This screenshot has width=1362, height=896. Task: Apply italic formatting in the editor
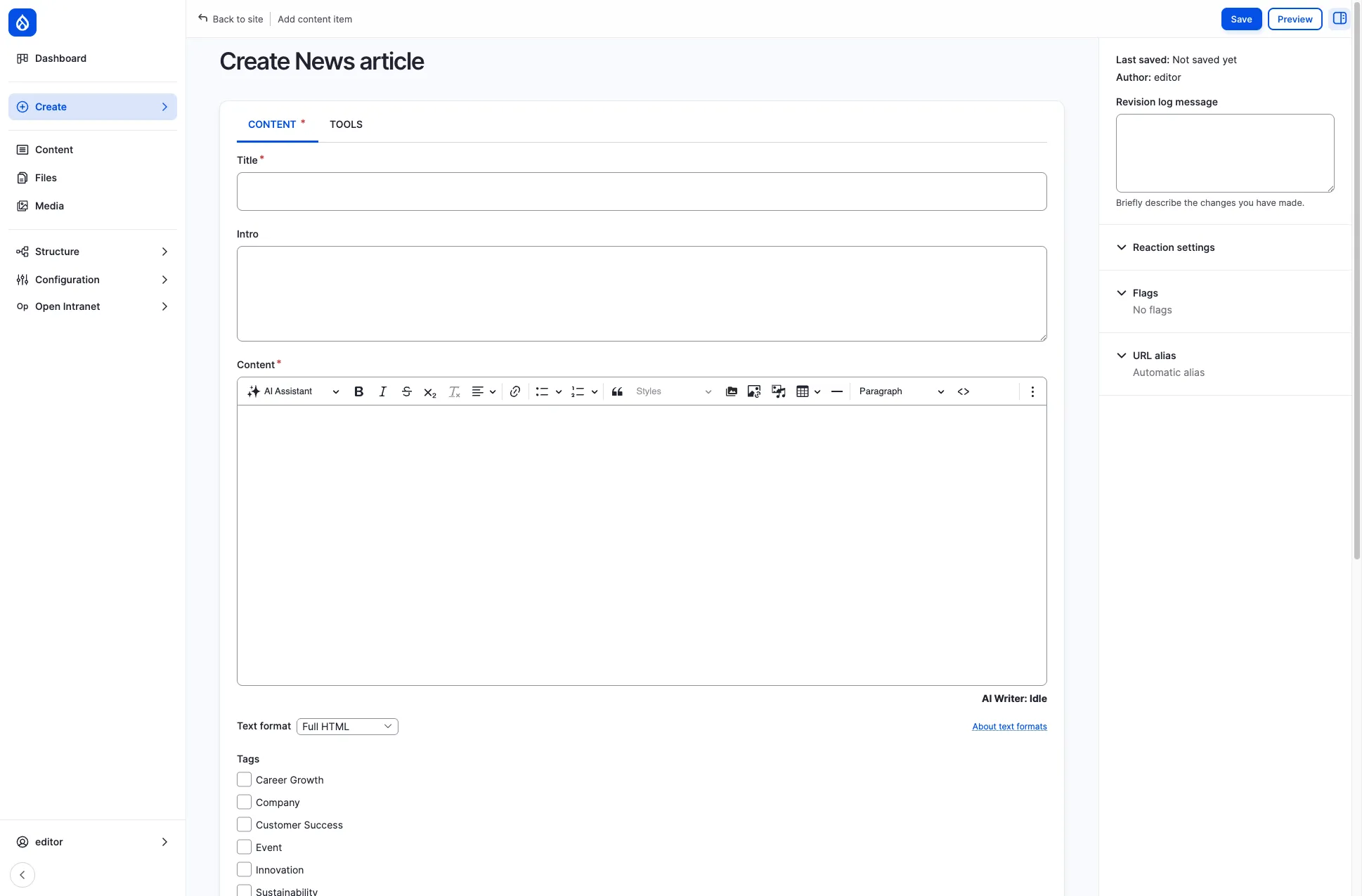click(x=382, y=391)
